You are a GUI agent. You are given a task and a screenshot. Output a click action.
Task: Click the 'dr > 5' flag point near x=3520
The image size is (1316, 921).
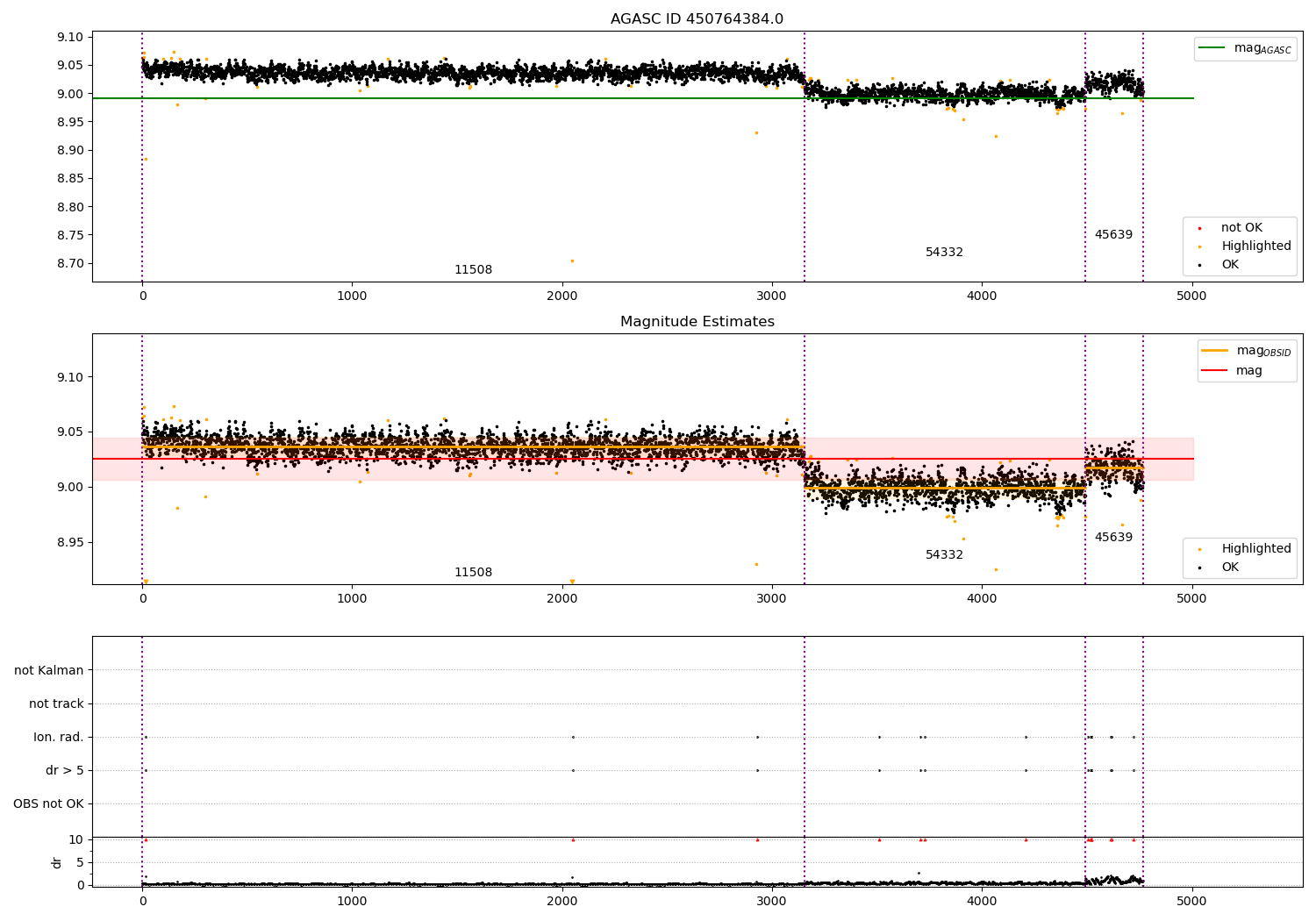coord(879,770)
